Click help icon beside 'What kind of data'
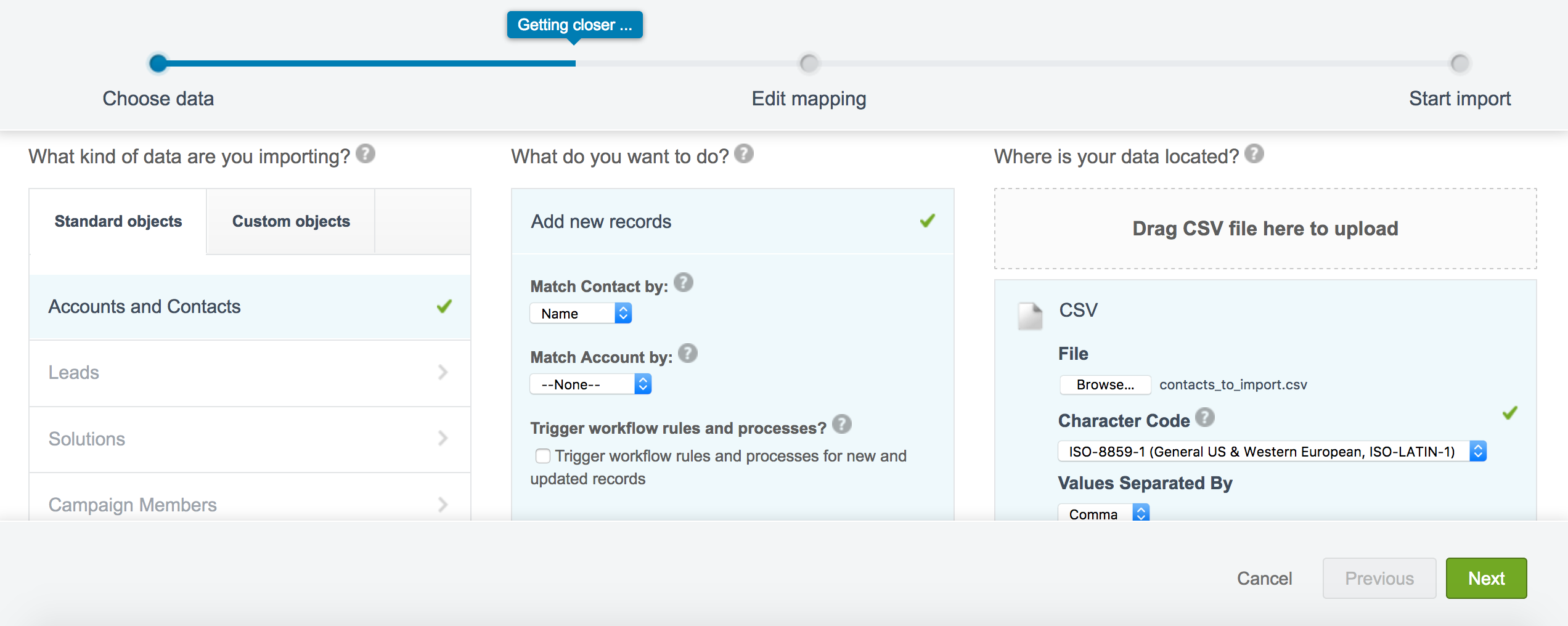Viewport: 1568px width, 626px height. click(365, 153)
